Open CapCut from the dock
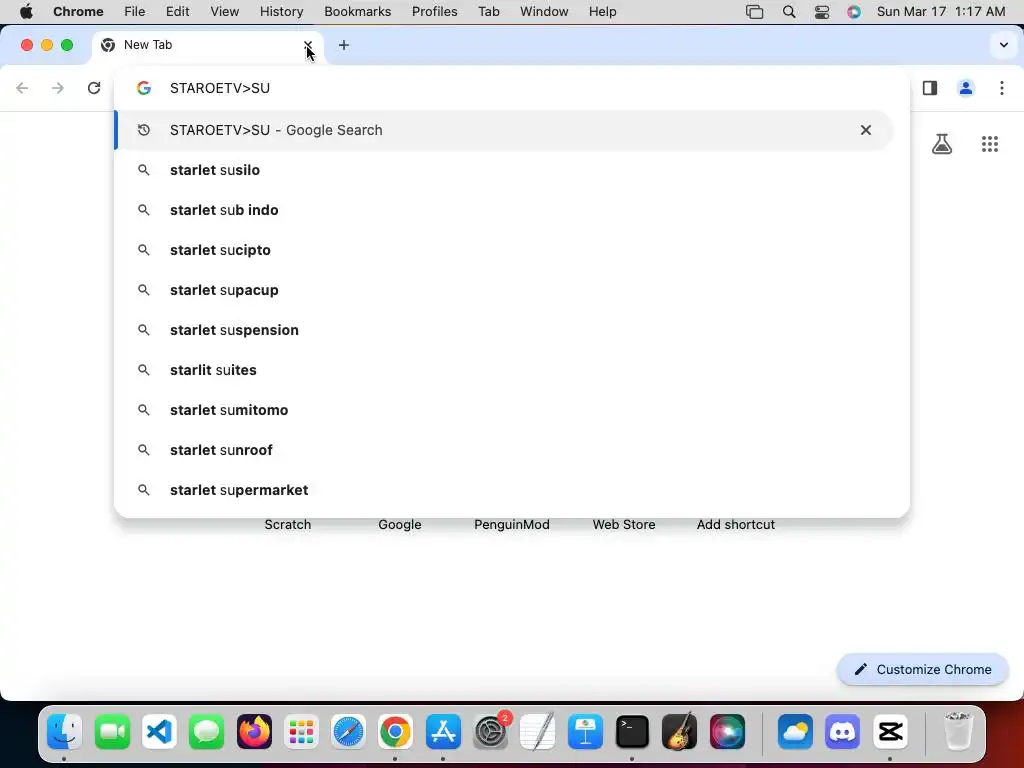This screenshot has height=768, width=1024. coord(890,731)
